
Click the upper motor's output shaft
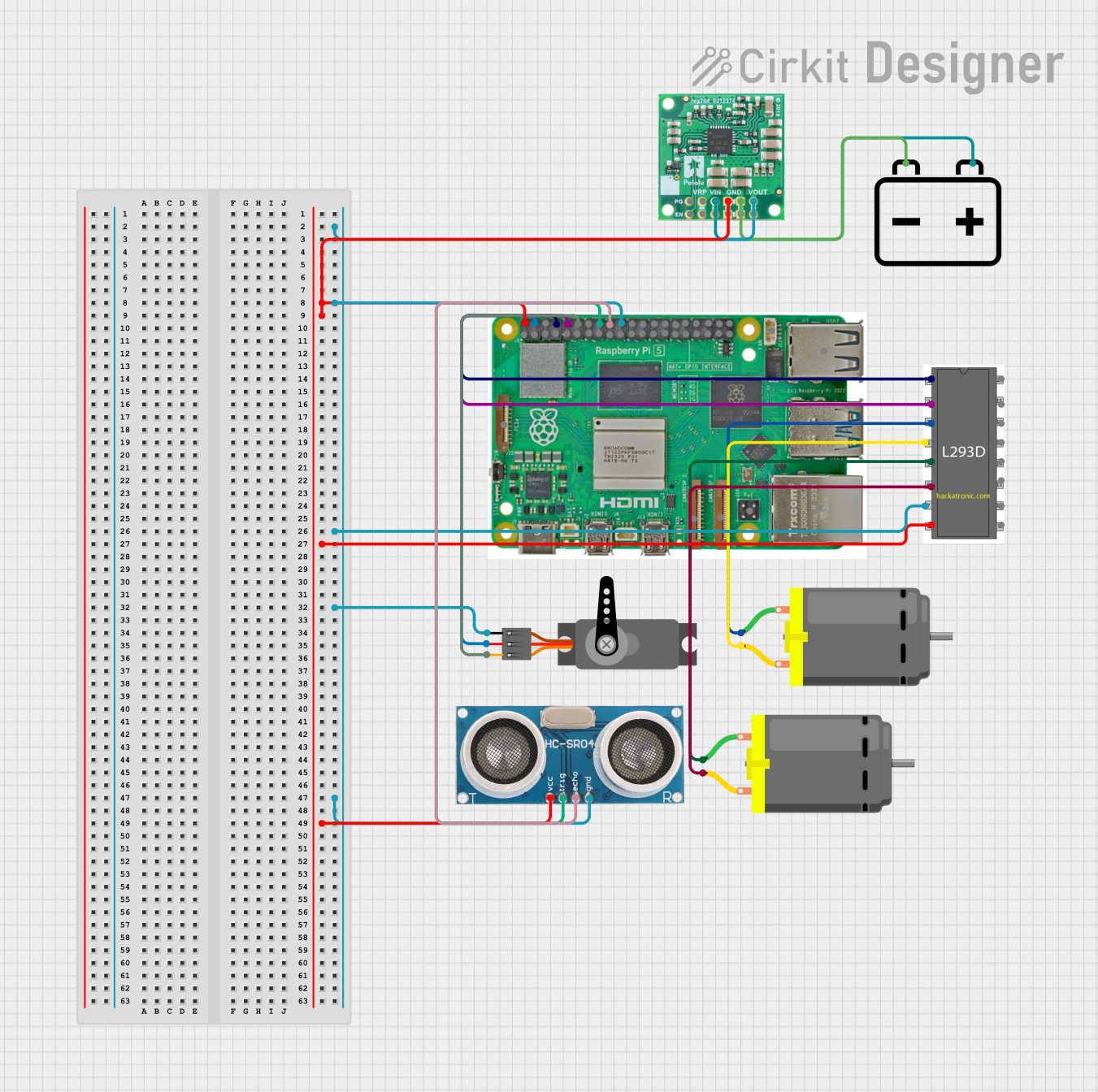pyautogui.click(x=941, y=637)
